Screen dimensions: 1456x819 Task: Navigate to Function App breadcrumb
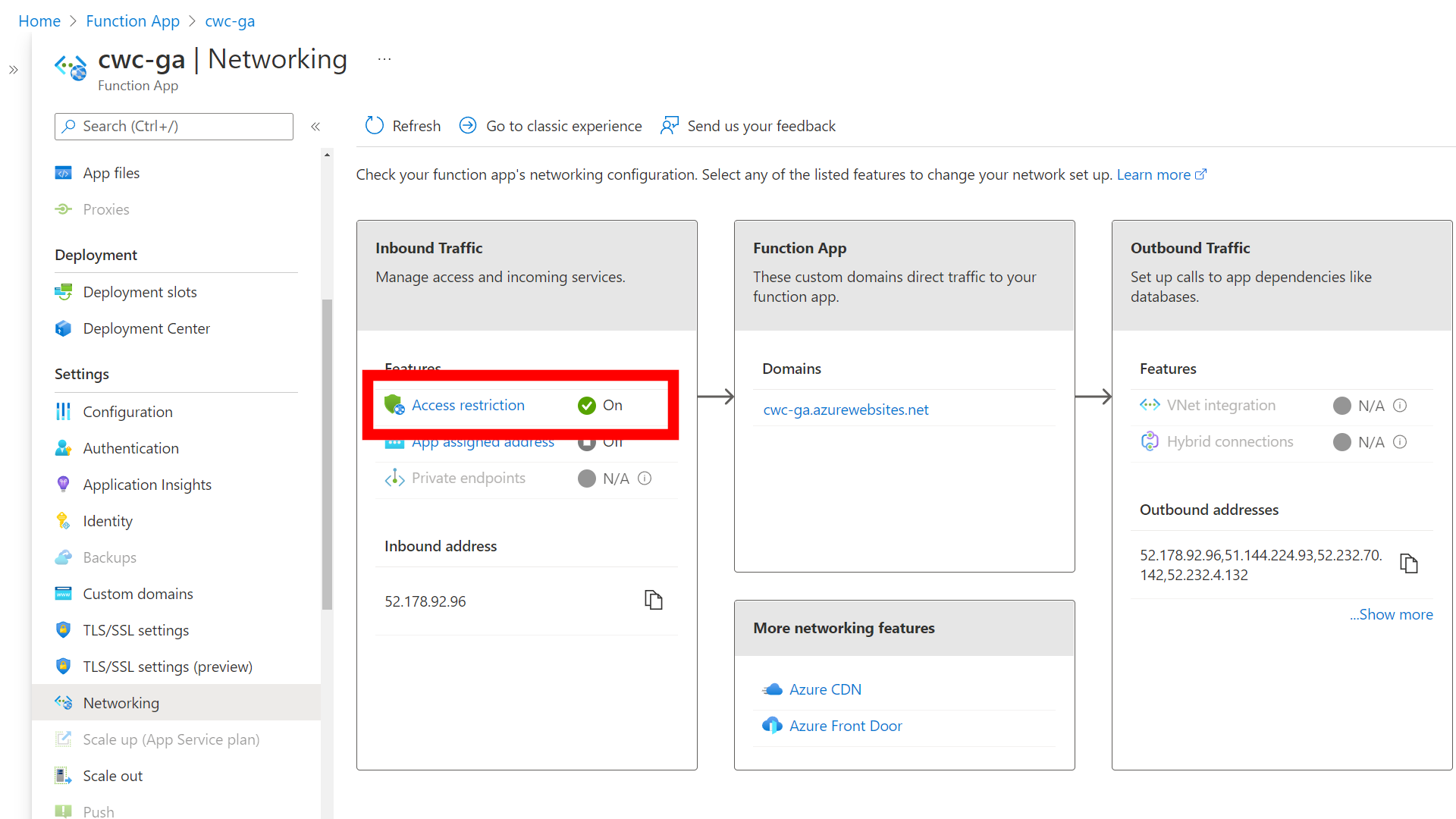pyautogui.click(x=133, y=20)
